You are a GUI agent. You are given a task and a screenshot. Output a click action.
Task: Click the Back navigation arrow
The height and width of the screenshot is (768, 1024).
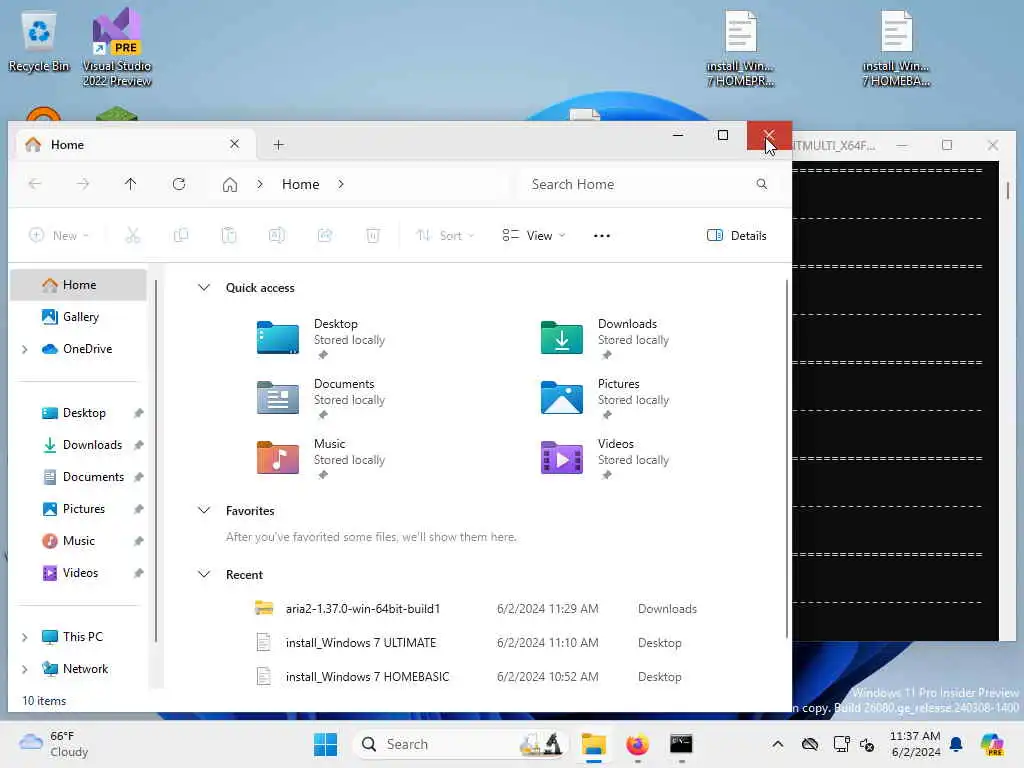click(x=35, y=184)
